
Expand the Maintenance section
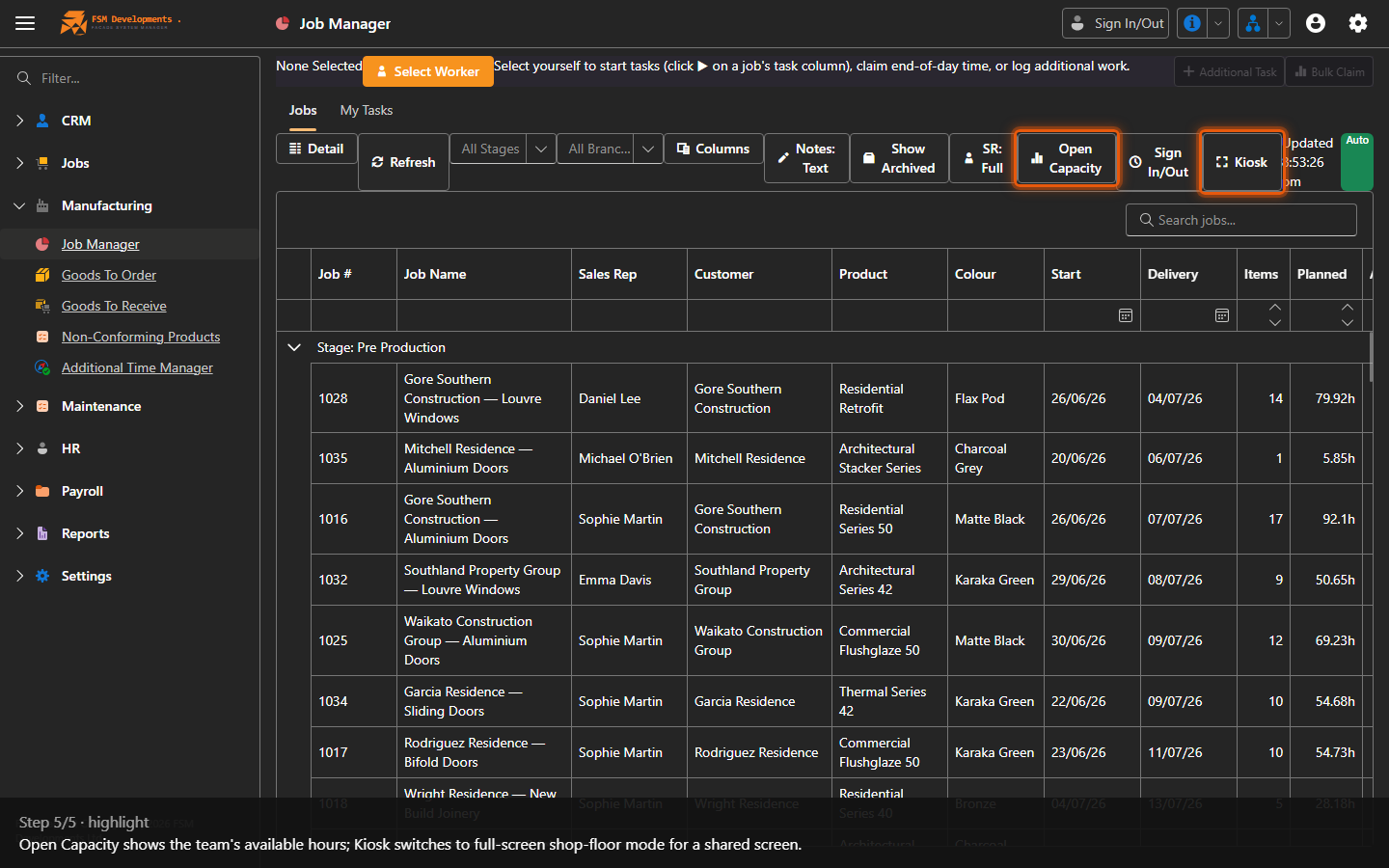[x=19, y=406]
